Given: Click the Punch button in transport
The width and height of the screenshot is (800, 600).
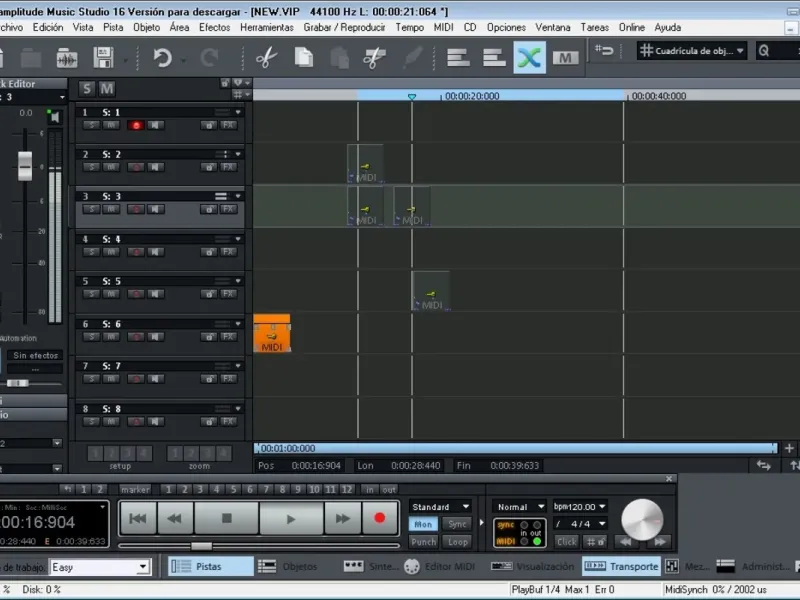Looking at the screenshot, I should pyautogui.click(x=424, y=542).
